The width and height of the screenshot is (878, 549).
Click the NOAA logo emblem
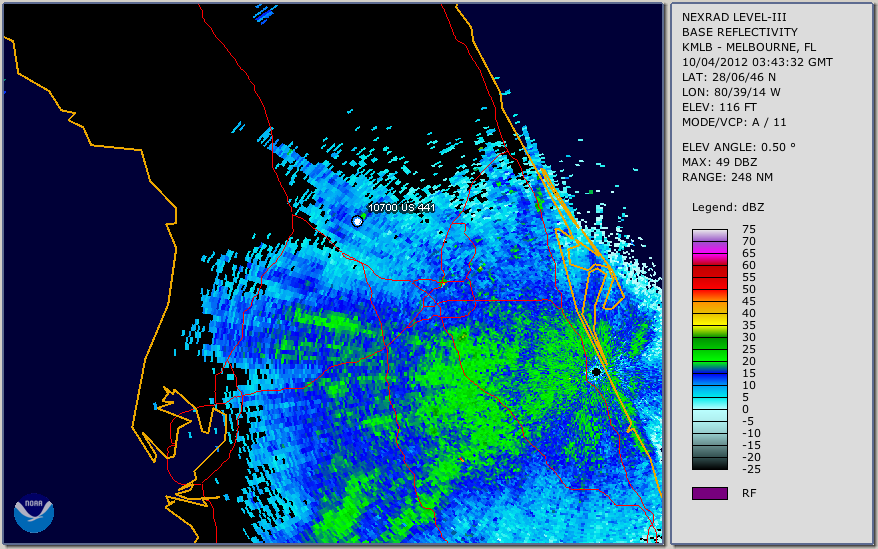click(x=34, y=513)
